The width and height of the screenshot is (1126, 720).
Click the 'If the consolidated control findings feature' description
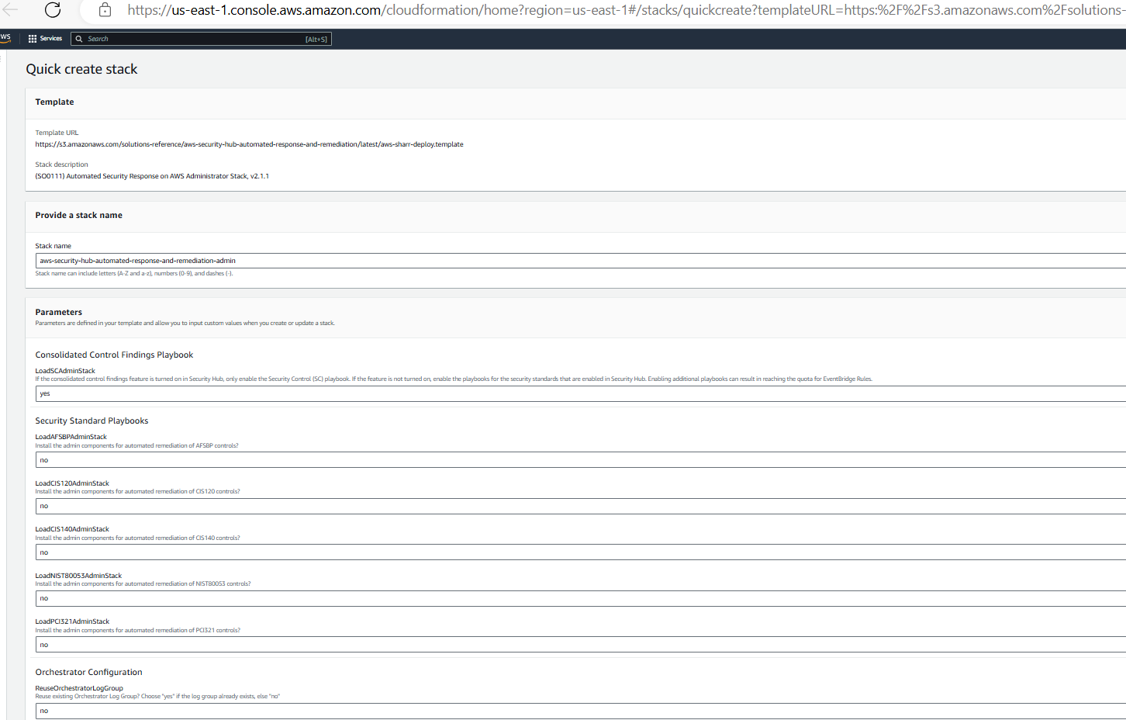pyautogui.click(x=454, y=379)
